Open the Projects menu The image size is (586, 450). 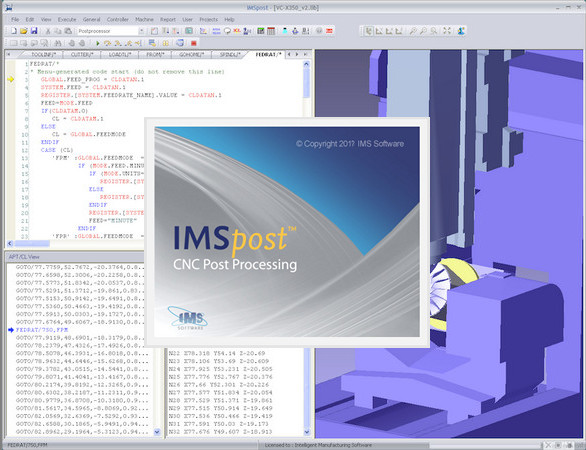[x=209, y=19]
